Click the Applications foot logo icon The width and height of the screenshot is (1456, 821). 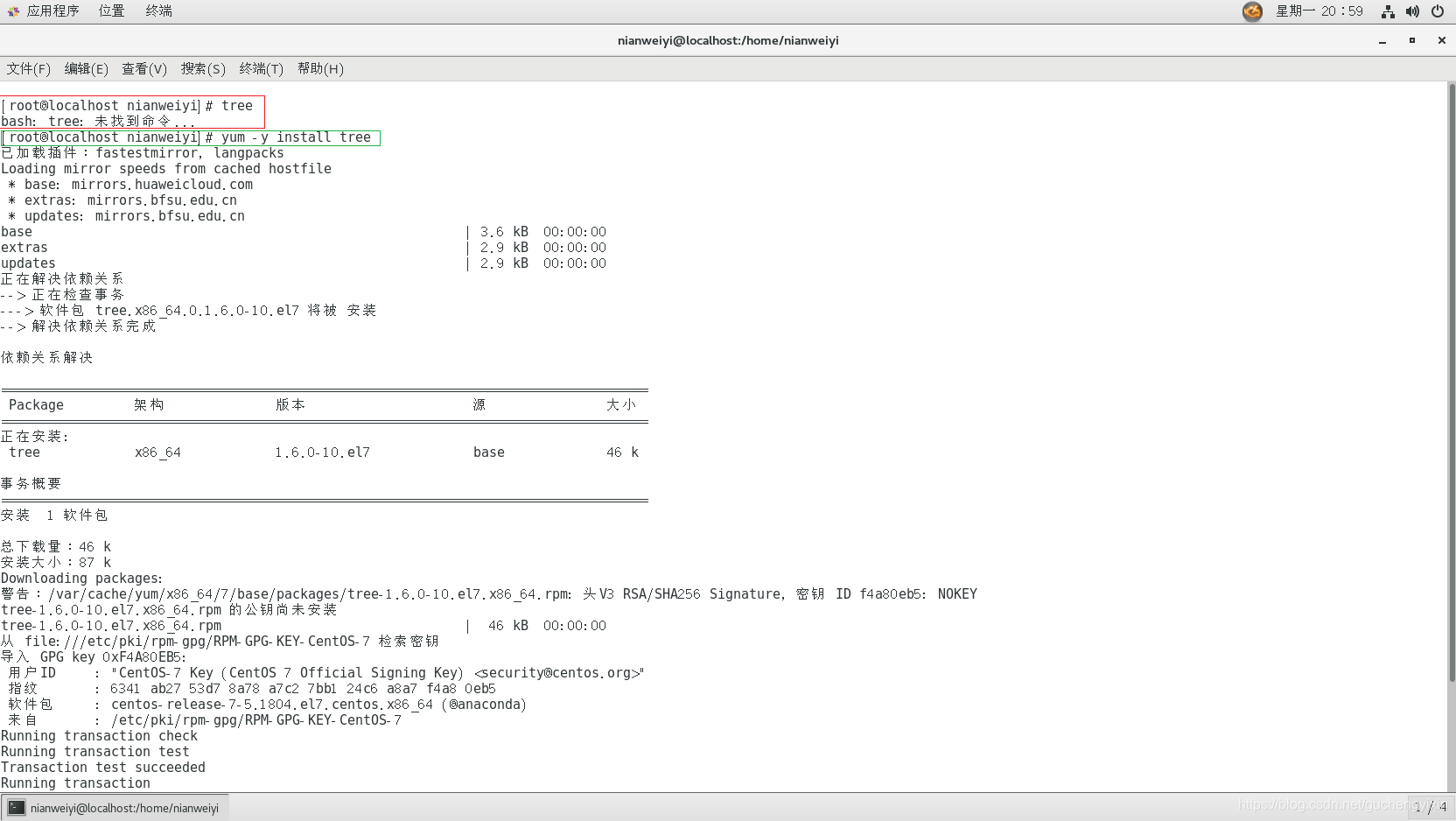point(13,11)
